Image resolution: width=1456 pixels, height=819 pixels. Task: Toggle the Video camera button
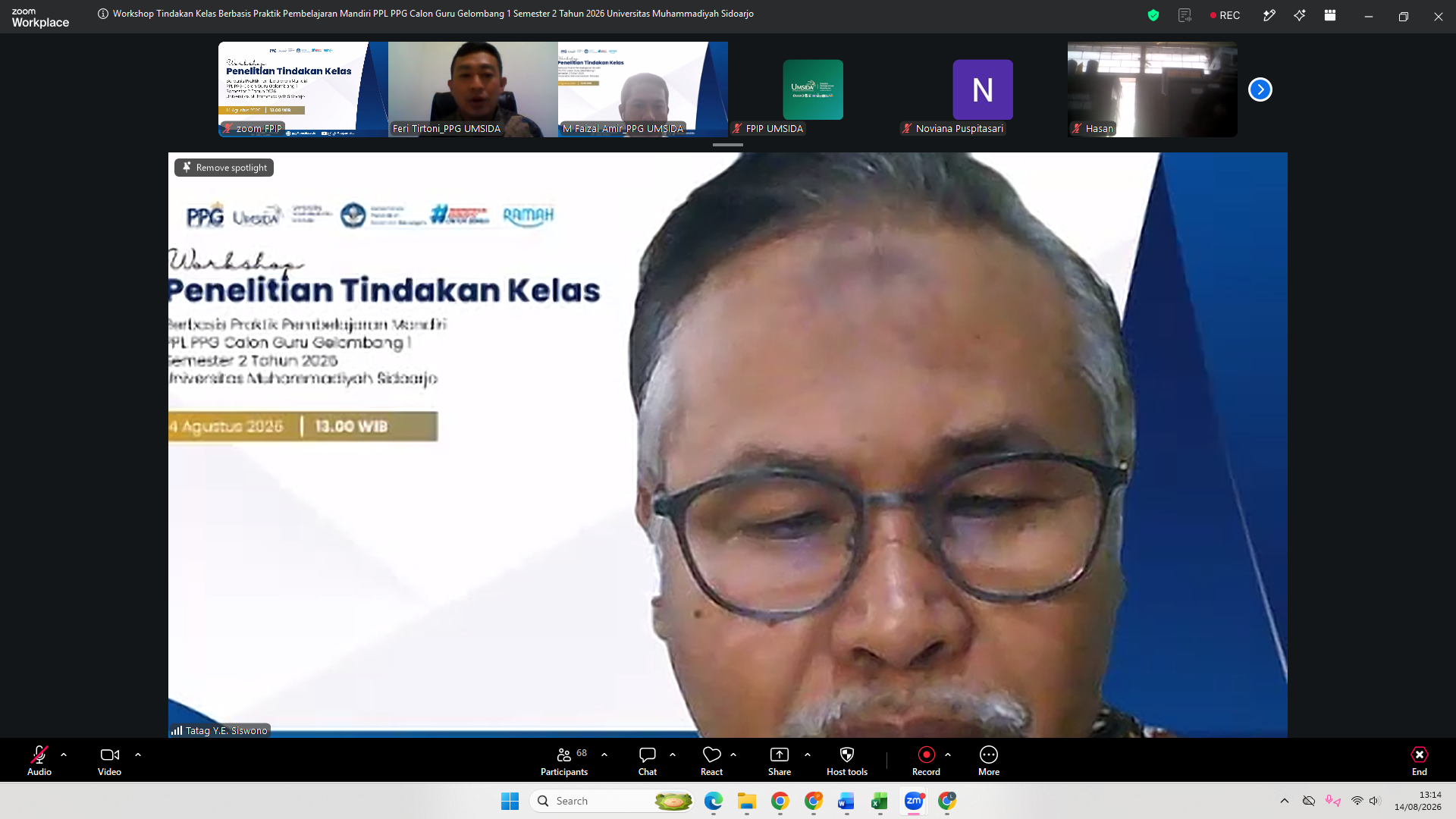pos(110,761)
